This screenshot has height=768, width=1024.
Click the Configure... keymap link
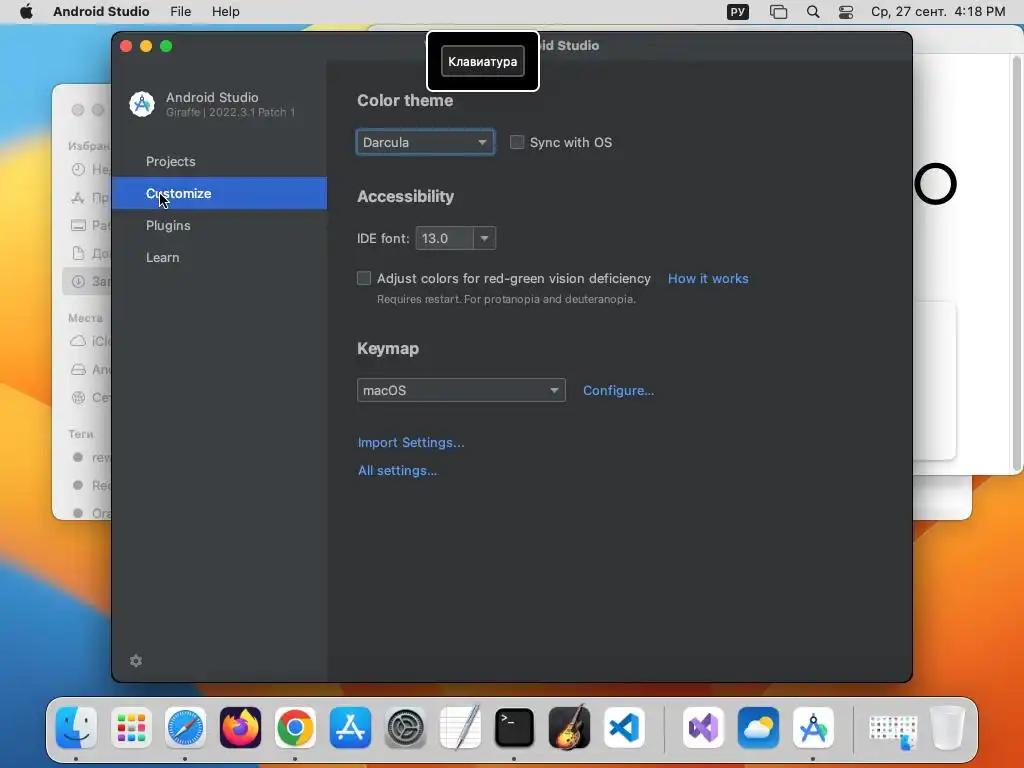(x=618, y=391)
